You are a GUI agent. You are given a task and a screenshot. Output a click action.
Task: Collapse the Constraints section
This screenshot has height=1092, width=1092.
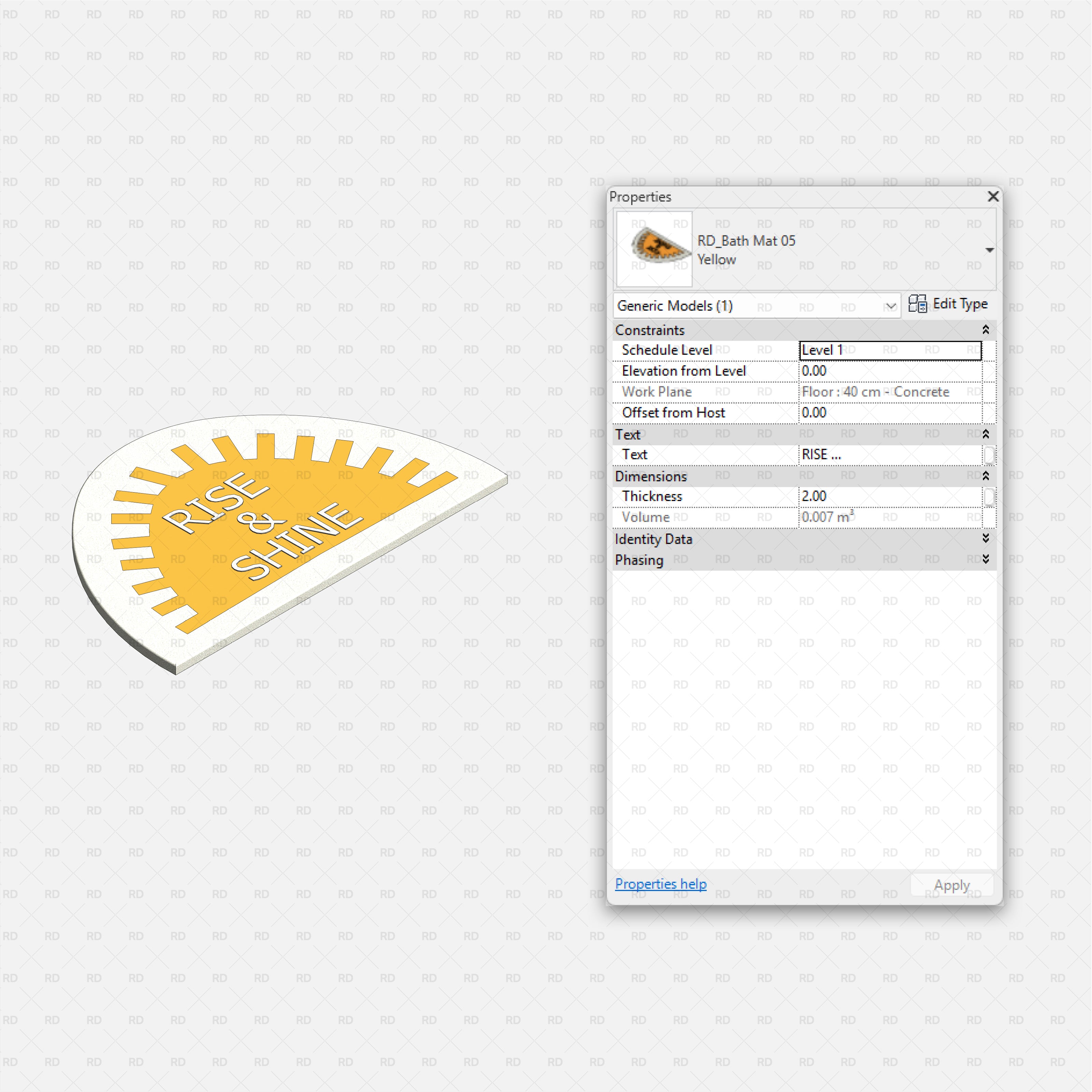pyautogui.click(x=986, y=330)
